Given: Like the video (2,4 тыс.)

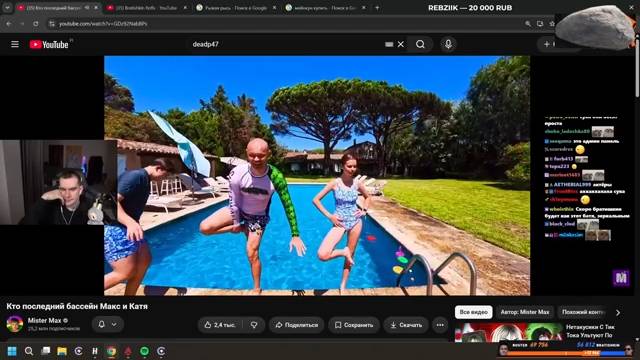Looking at the screenshot, I should (x=220, y=325).
